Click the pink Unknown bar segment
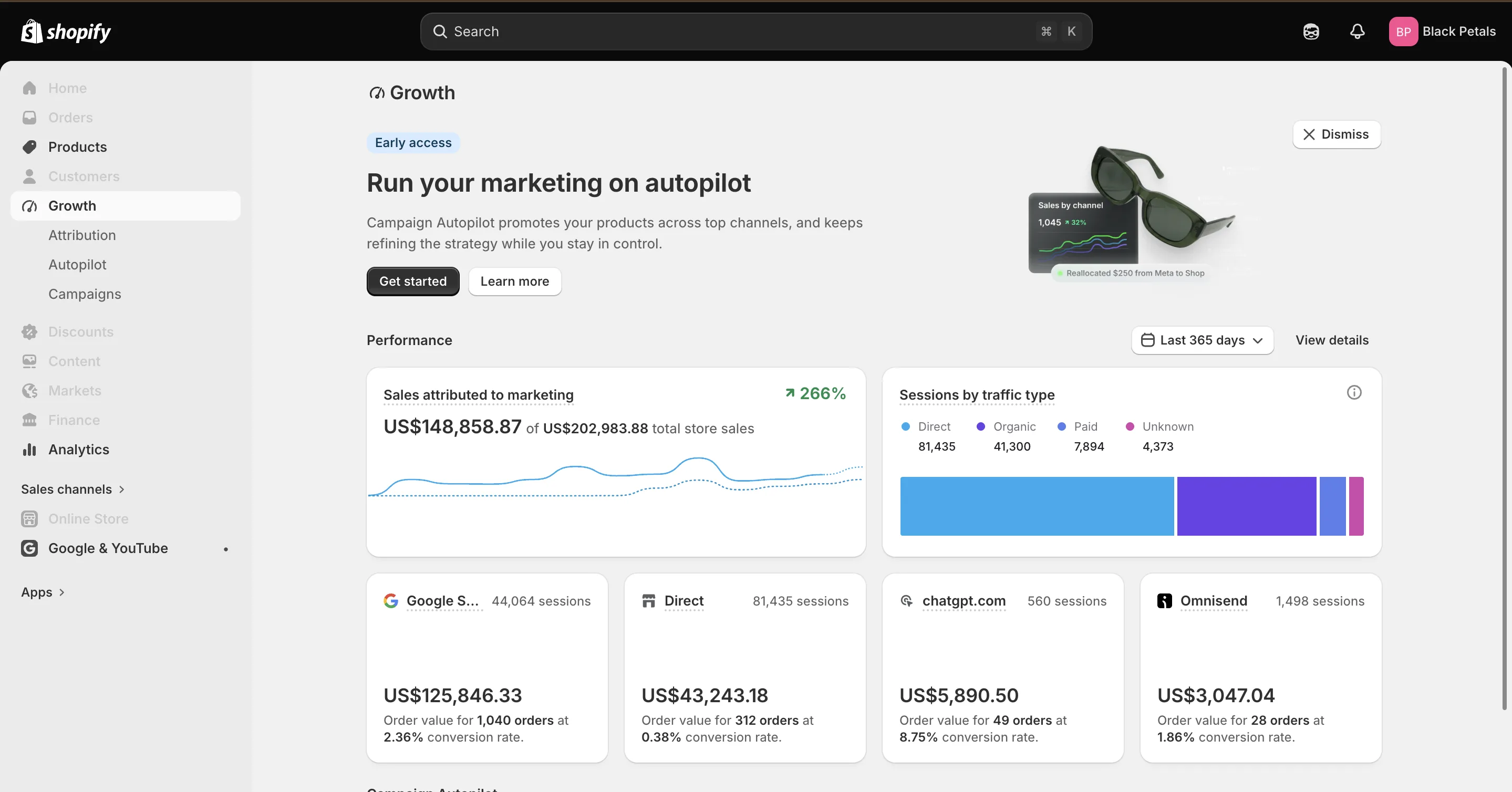 (x=1356, y=506)
